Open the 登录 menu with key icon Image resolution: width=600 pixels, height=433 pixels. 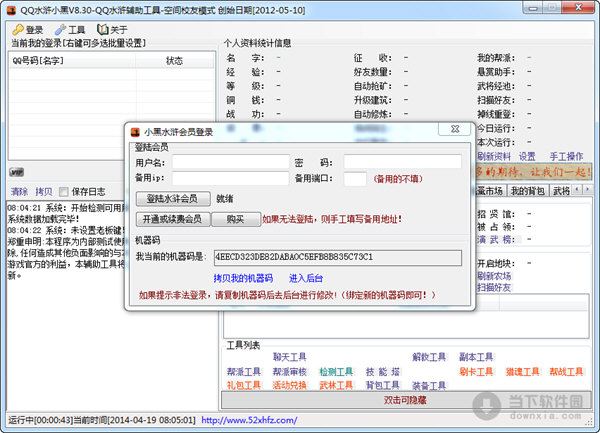click(x=28, y=30)
